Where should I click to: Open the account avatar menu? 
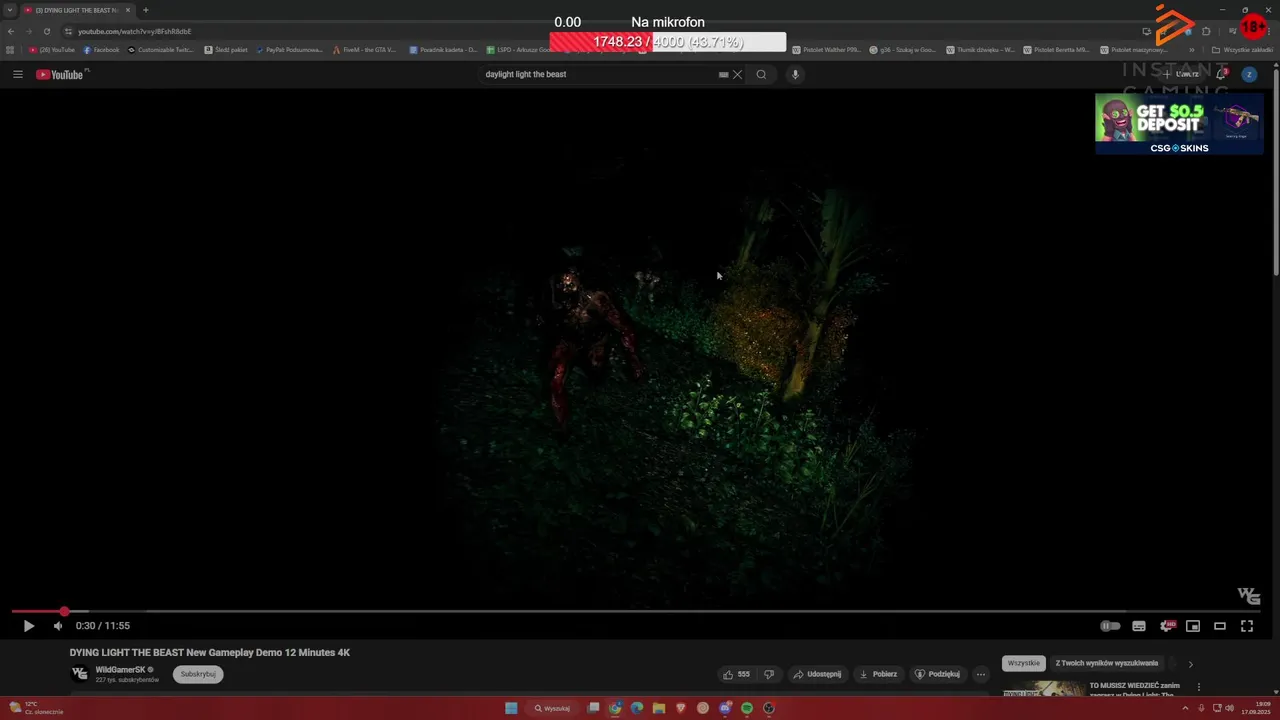point(1249,74)
